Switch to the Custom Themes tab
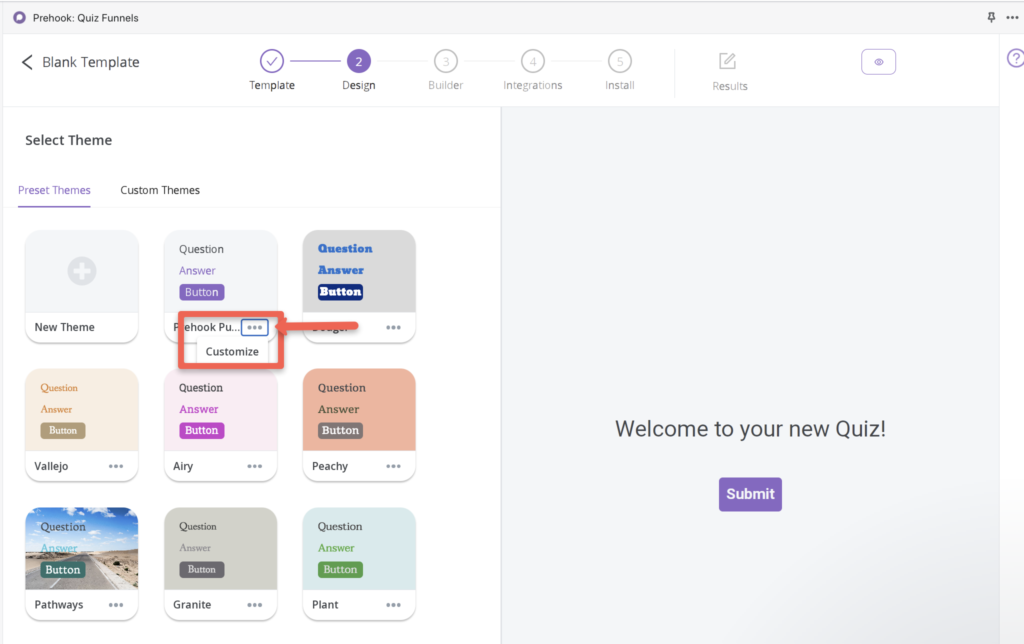1024x644 pixels. click(160, 190)
